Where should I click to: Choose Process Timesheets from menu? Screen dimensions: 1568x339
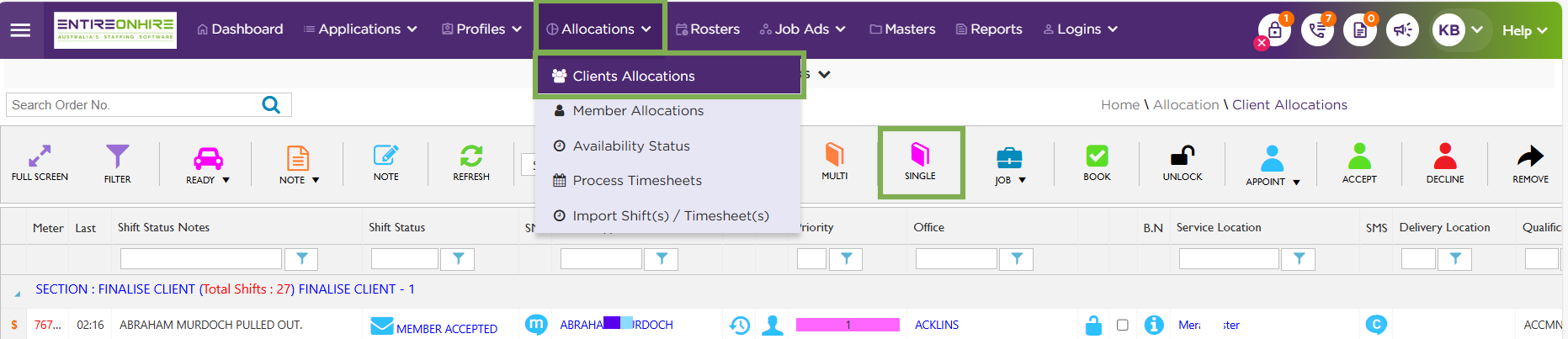636,181
